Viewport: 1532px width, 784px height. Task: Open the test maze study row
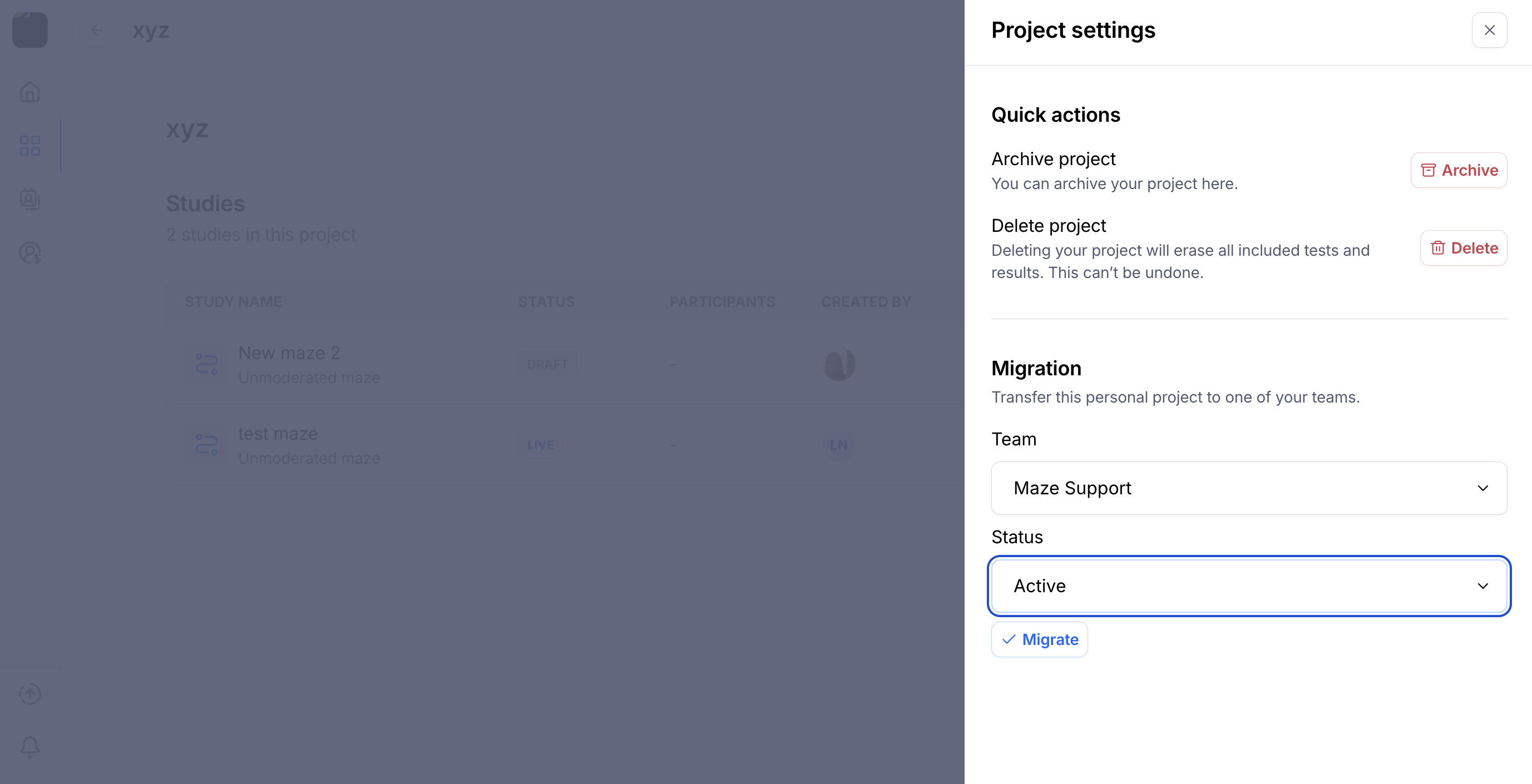click(278, 434)
